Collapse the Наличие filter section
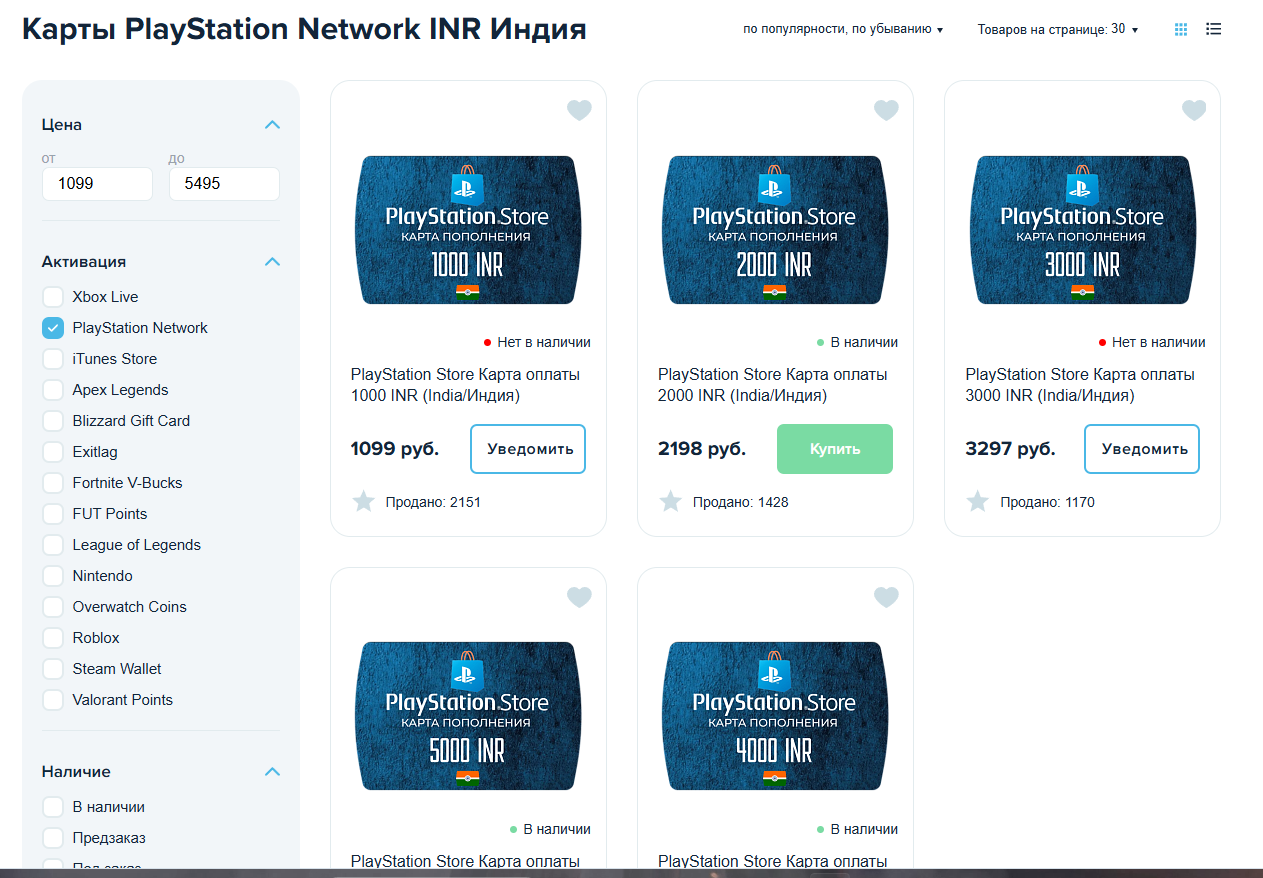1263x878 pixels. tap(272, 772)
